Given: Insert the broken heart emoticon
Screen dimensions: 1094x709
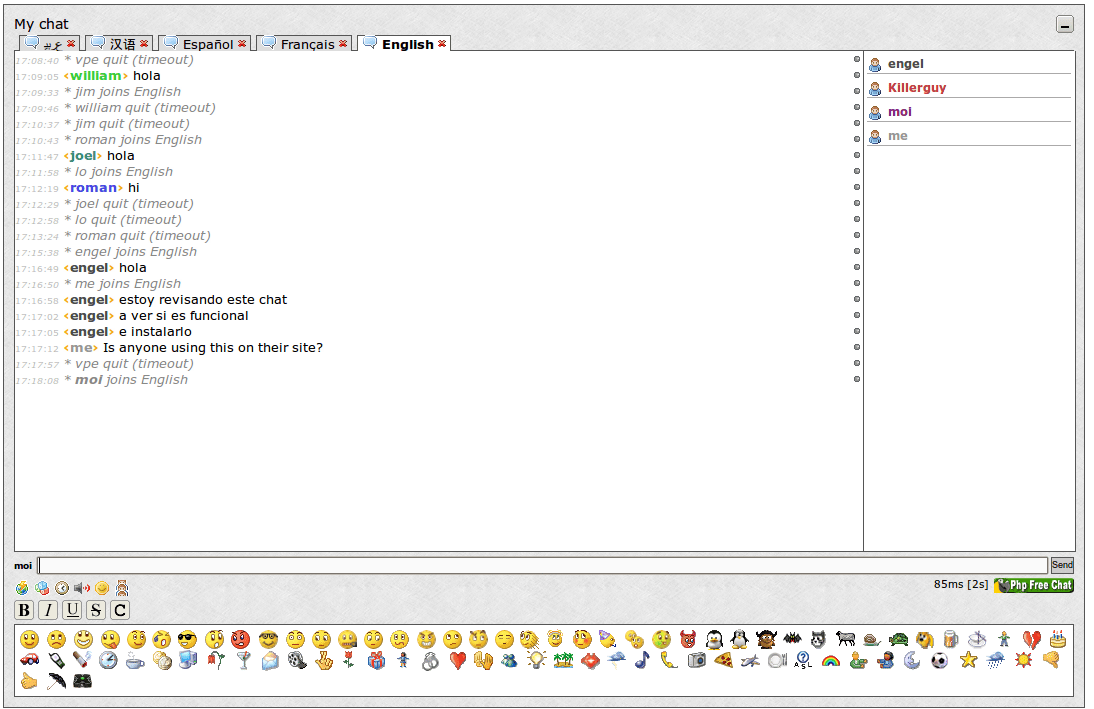Looking at the screenshot, I should (x=1032, y=639).
